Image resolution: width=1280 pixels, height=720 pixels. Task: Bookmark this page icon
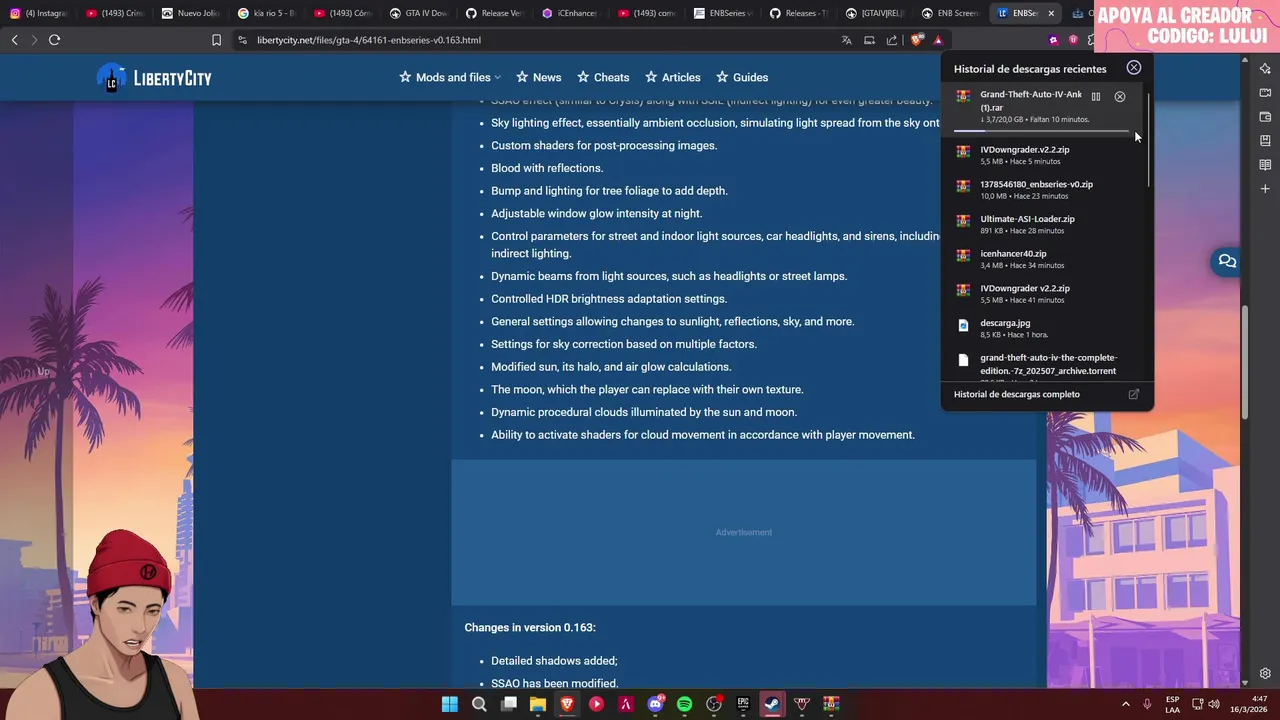tap(216, 40)
